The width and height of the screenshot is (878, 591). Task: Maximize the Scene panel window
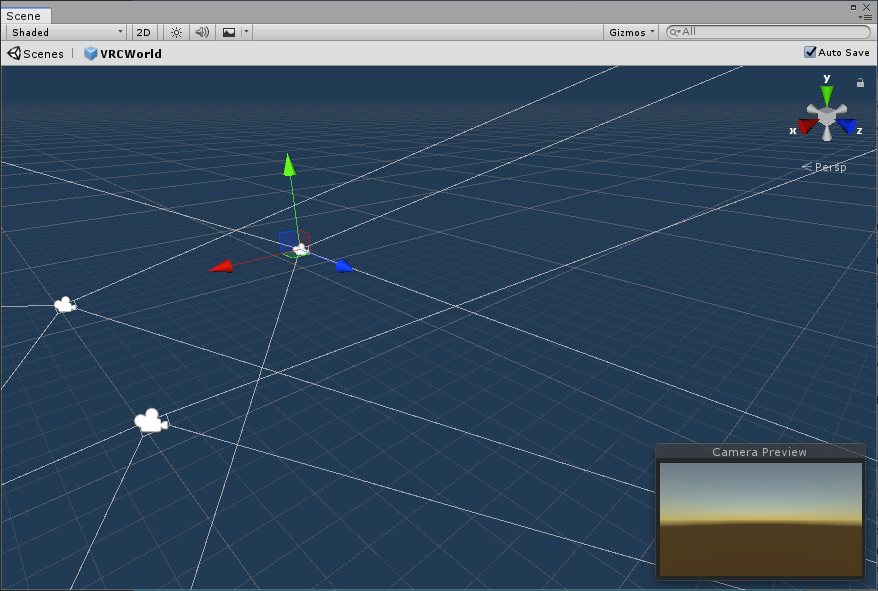pos(853,7)
